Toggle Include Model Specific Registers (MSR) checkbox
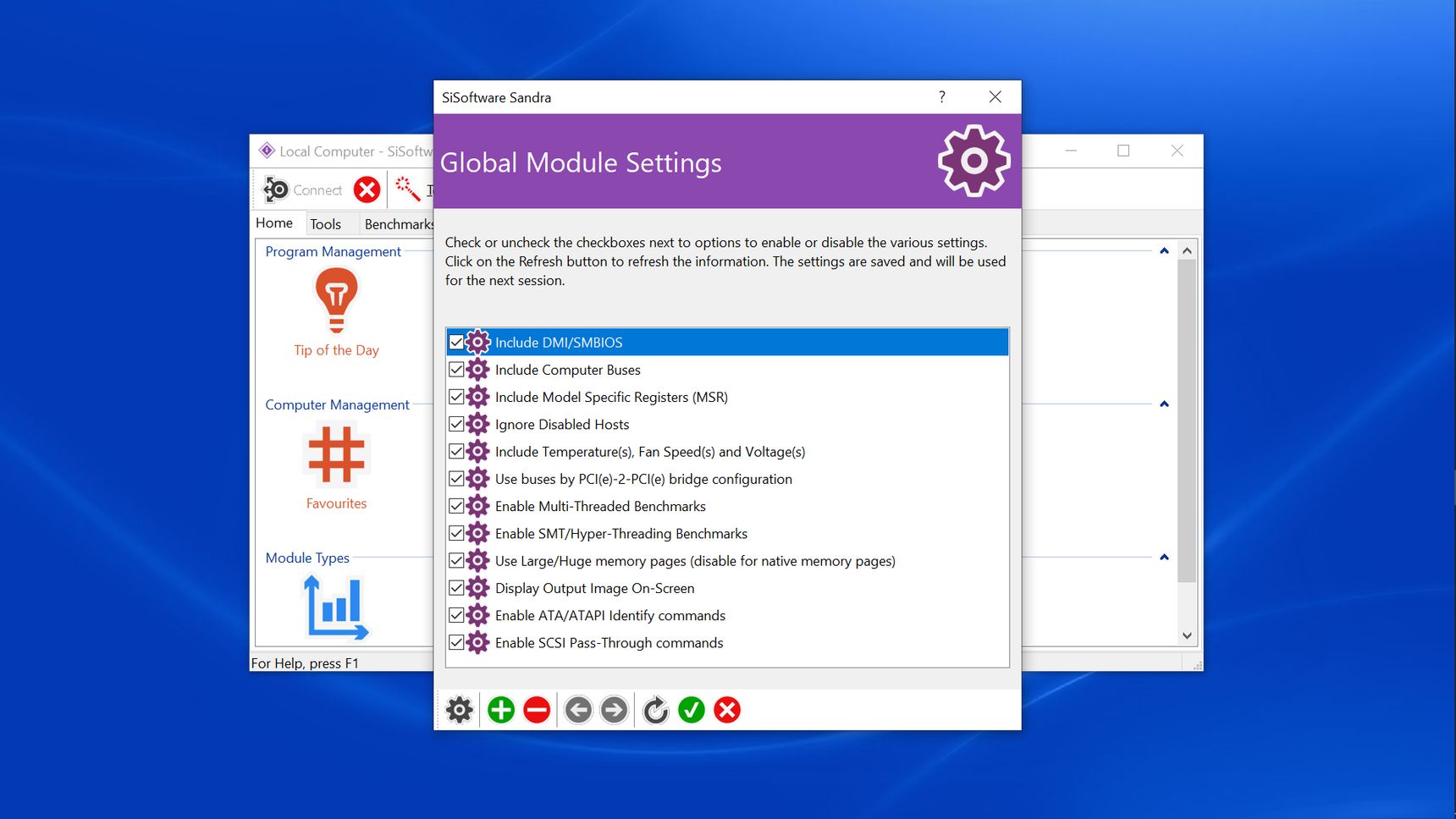Screen dimensions: 1456x819 (456, 397)
